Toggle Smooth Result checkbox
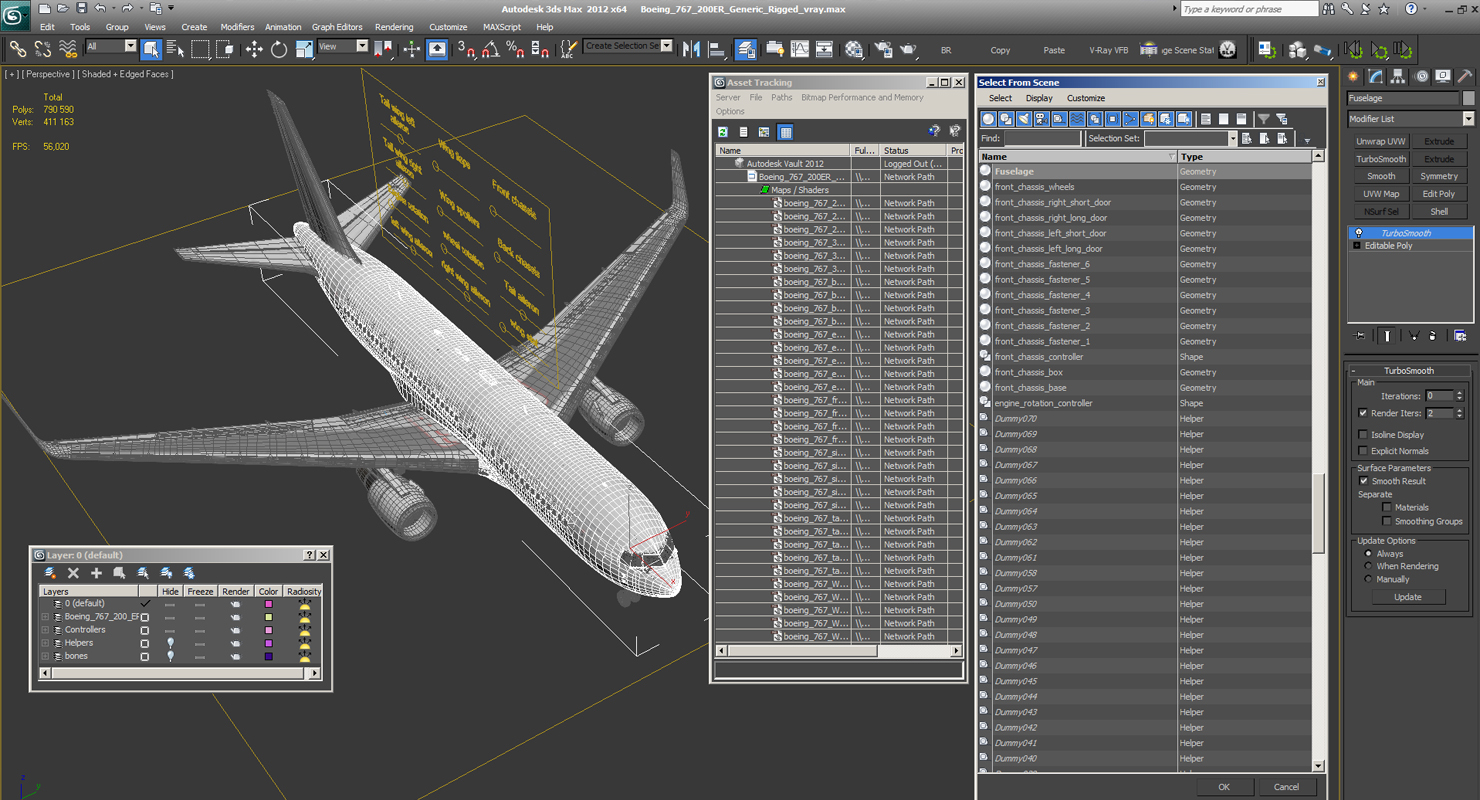 pyautogui.click(x=1363, y=481)
